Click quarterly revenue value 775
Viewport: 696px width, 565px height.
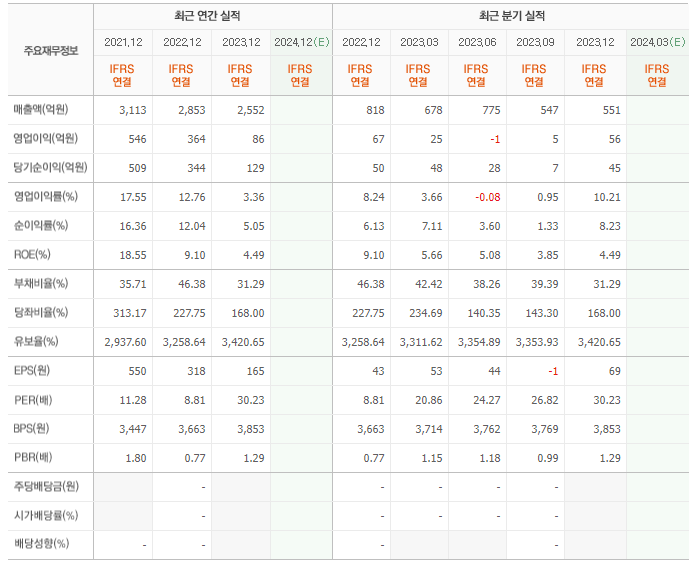coord(491,110)
